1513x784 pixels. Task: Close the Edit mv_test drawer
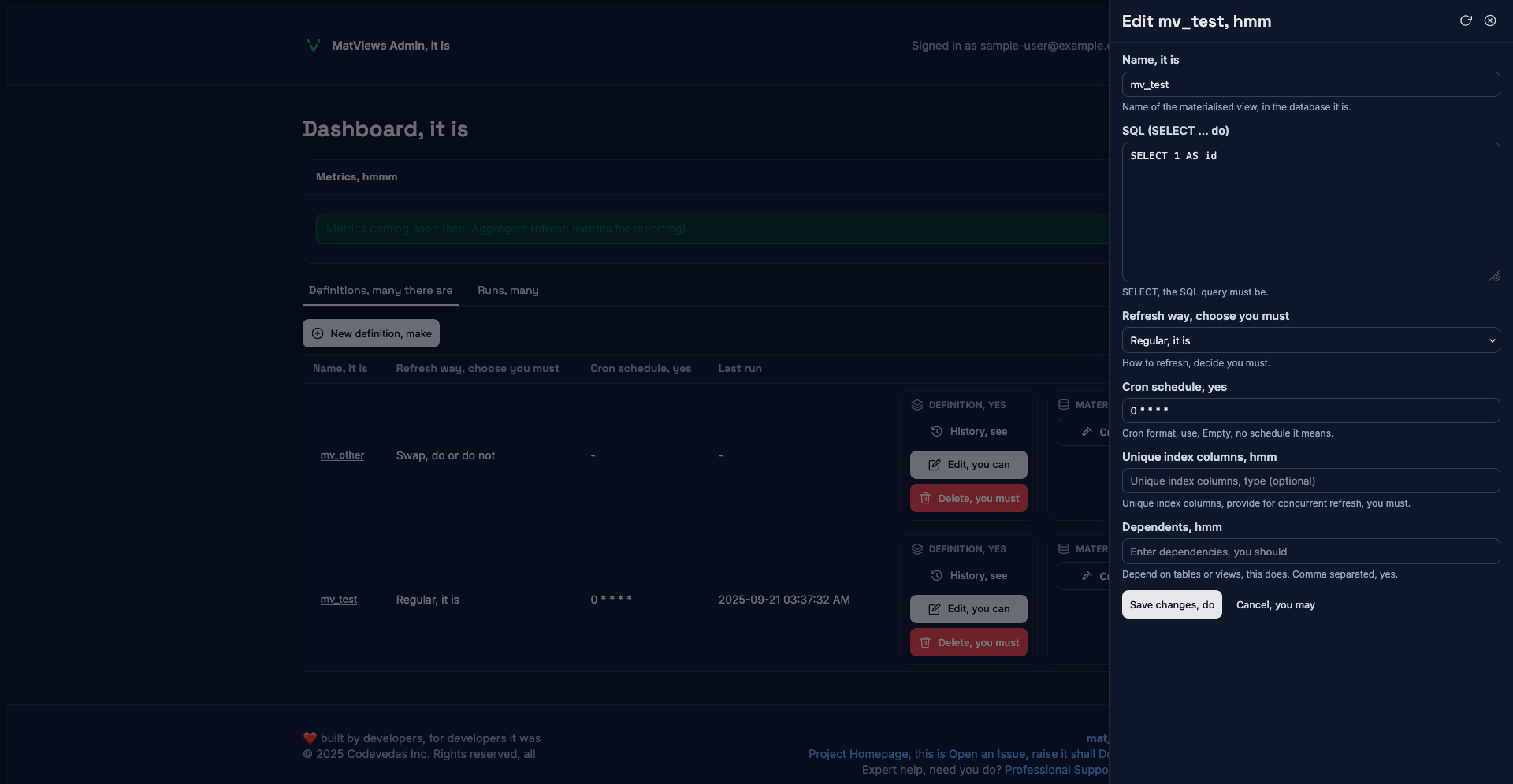(x=1490, y=20)
